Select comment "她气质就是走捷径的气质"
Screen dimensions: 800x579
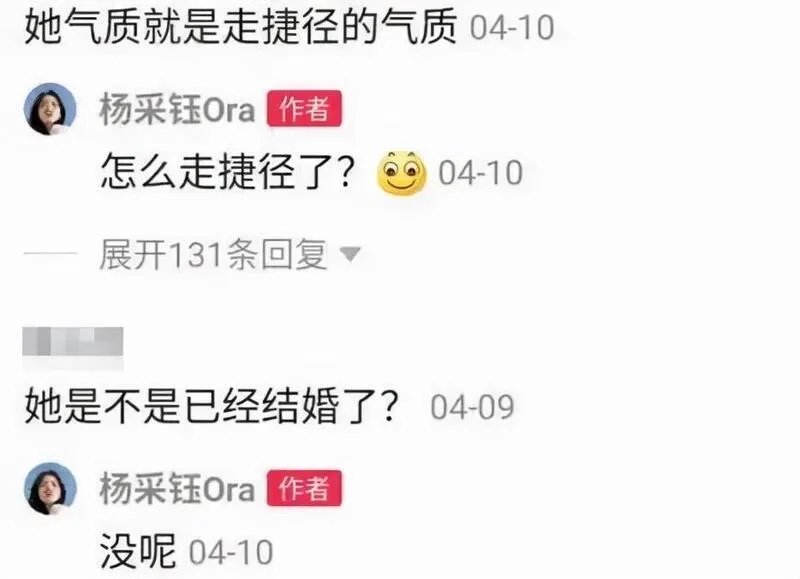[240, 27]
